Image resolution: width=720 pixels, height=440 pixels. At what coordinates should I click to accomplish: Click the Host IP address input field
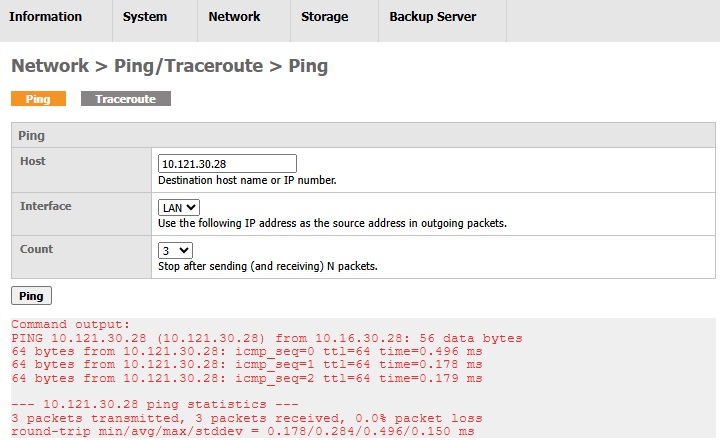tap(228, 163)
